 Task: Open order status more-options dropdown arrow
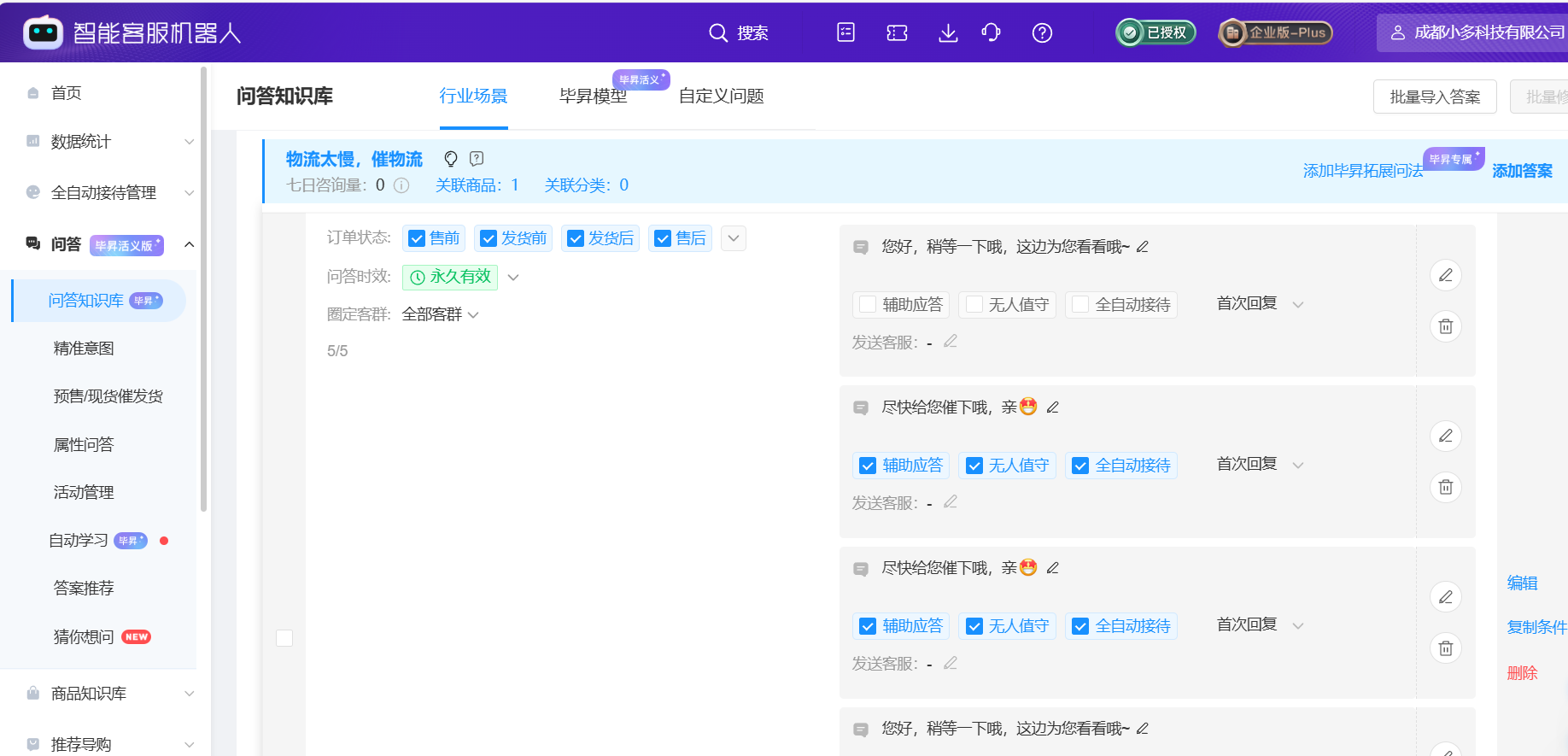(734, 238)
